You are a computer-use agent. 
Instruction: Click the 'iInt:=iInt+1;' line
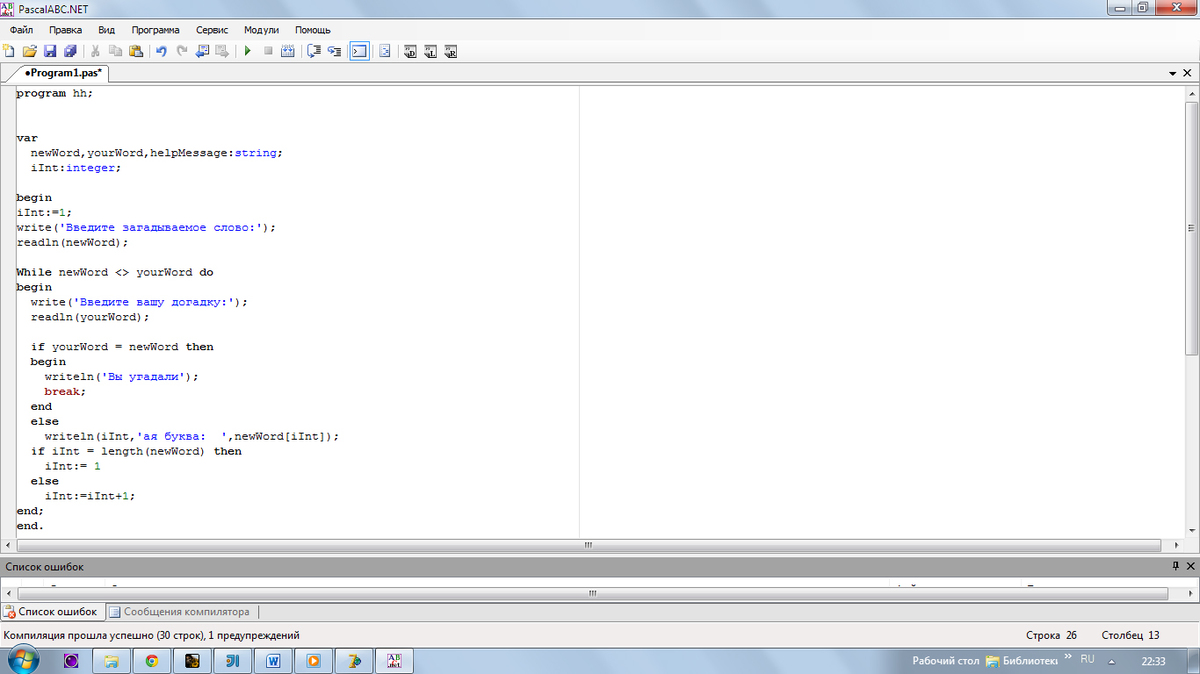90,496
